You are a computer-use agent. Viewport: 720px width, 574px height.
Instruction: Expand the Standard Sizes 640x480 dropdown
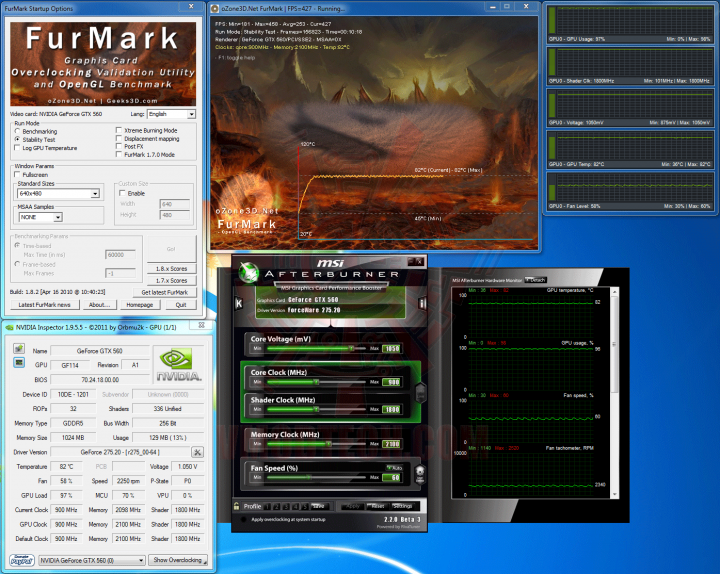(58, 193)
